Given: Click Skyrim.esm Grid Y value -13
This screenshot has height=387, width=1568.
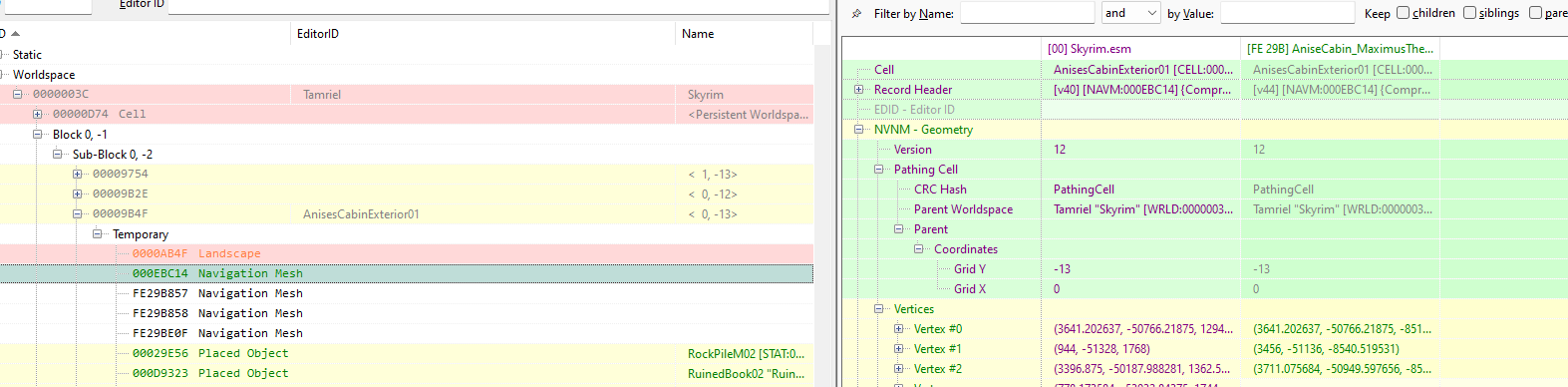Looking at the screenshot, I should 1063,269.
